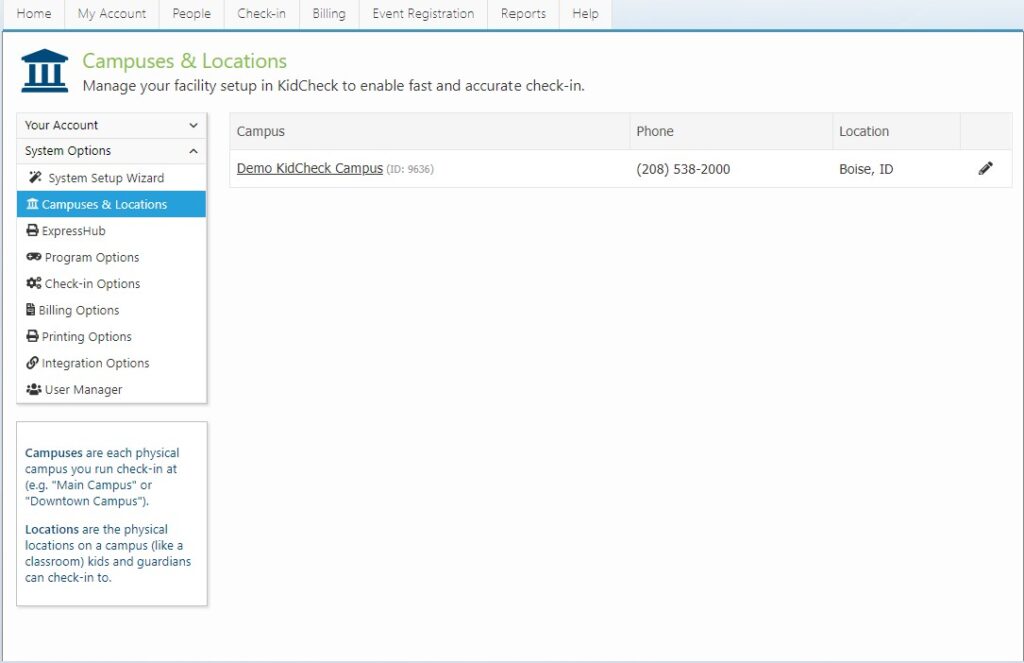The image size is (1024, 663).
Task: Select Campuses & Locations in sidebar
Action: point(112,204)
